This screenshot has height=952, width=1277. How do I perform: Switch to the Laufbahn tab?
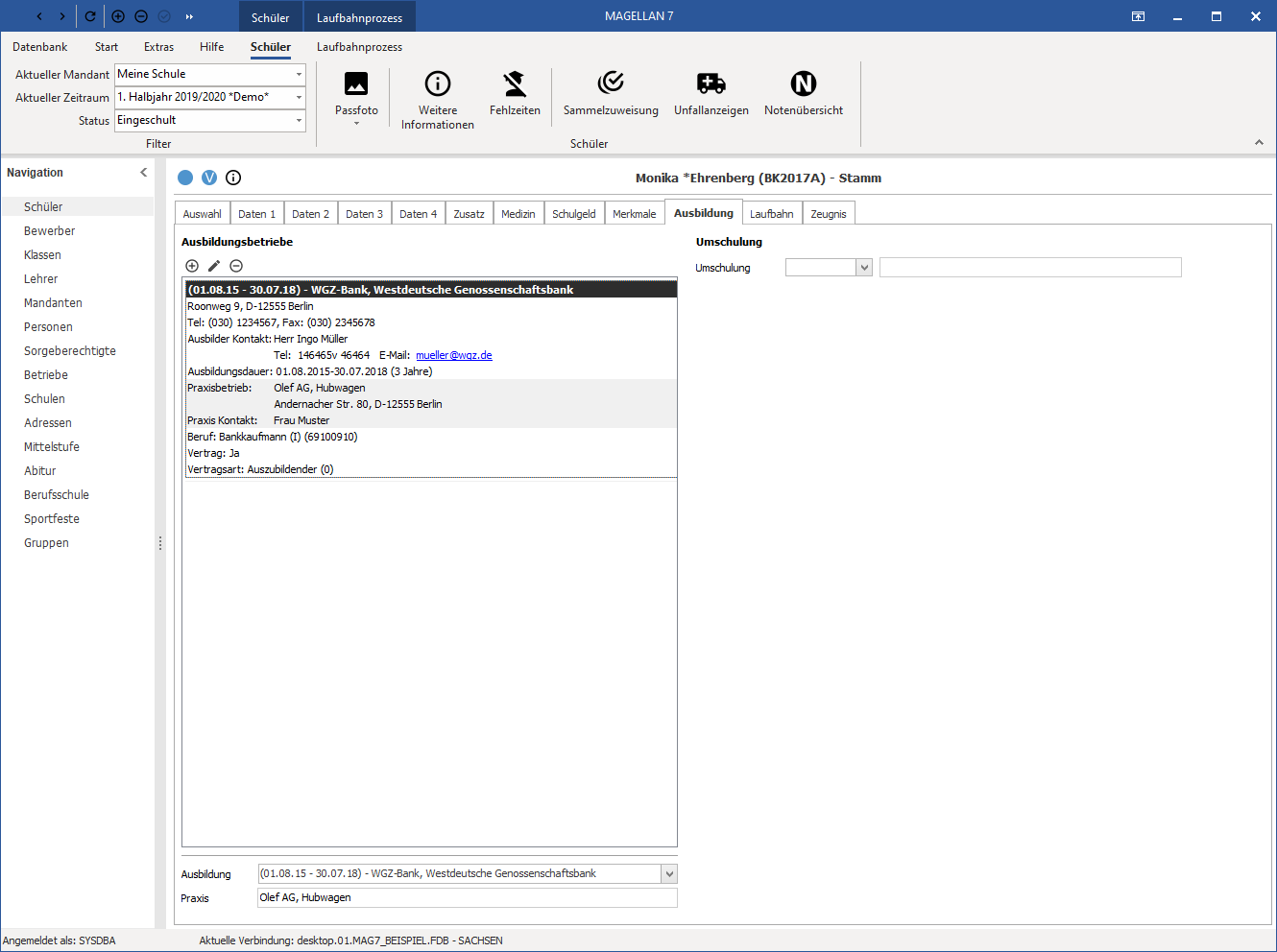[x=772, y=214]
